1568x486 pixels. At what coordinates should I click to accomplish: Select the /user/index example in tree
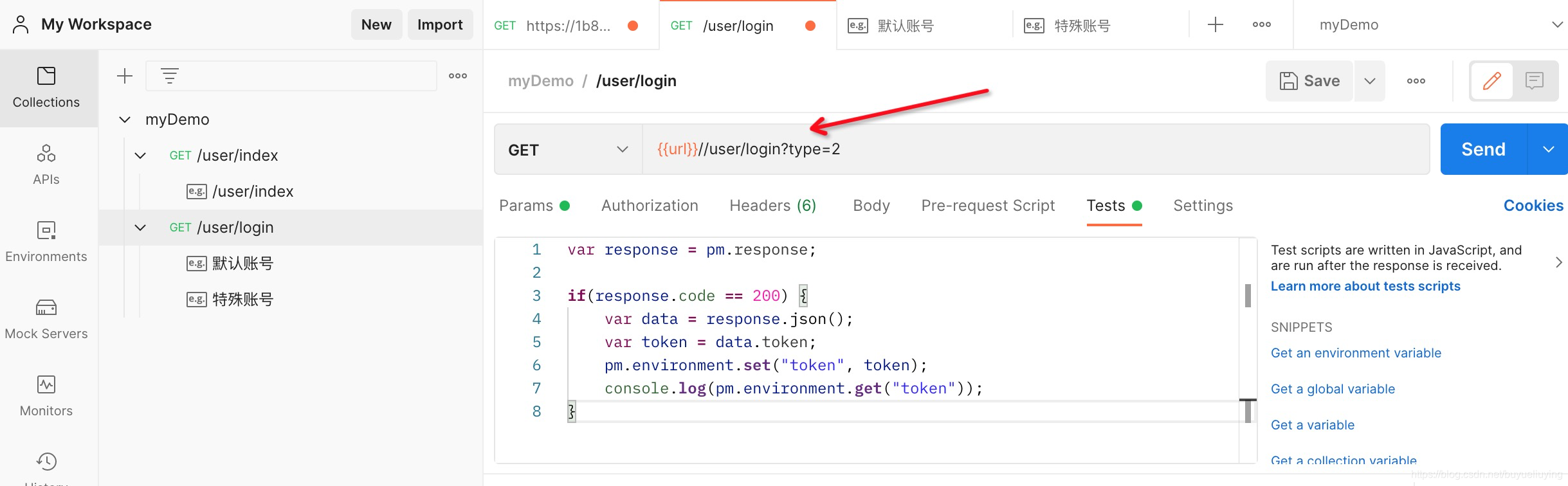click(253, 192)
